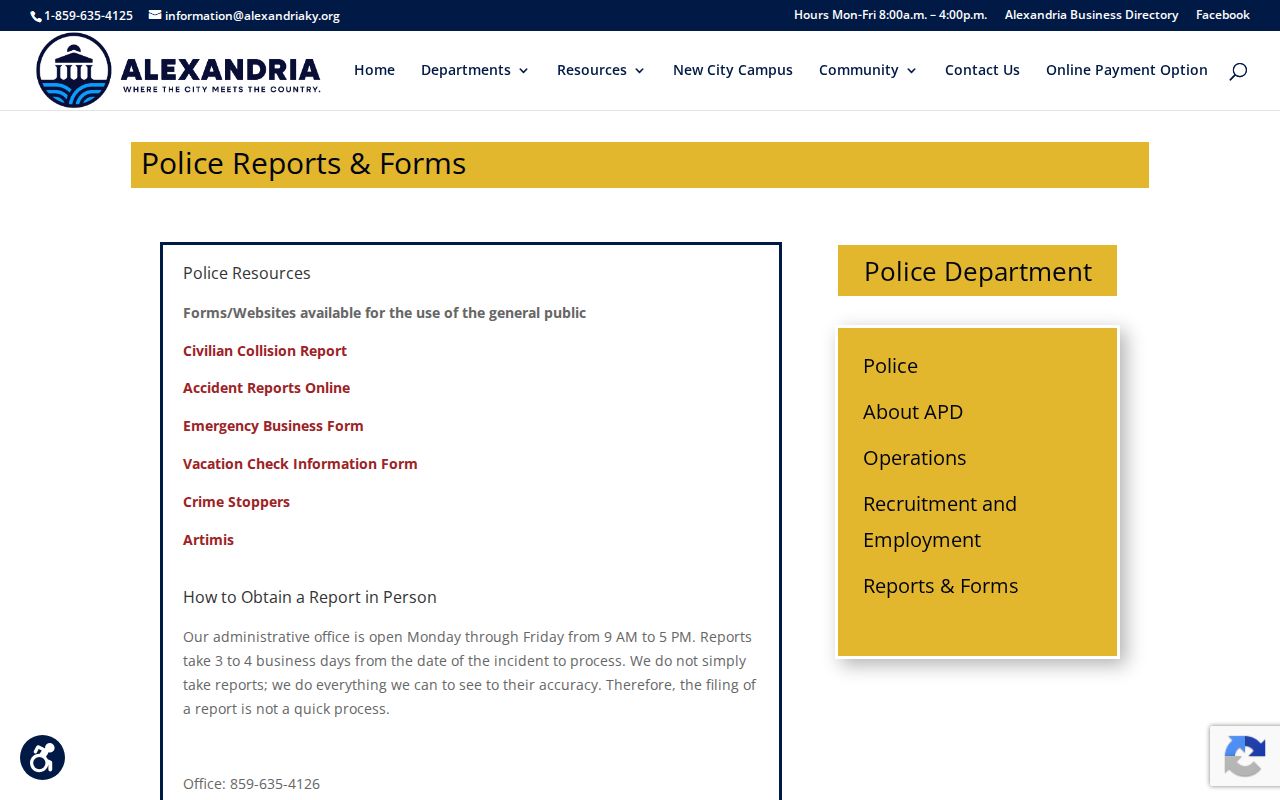Click the Police Reports & Forms heading
Viewport: 1280px width, 800px height.
click(x=303, y=164)
